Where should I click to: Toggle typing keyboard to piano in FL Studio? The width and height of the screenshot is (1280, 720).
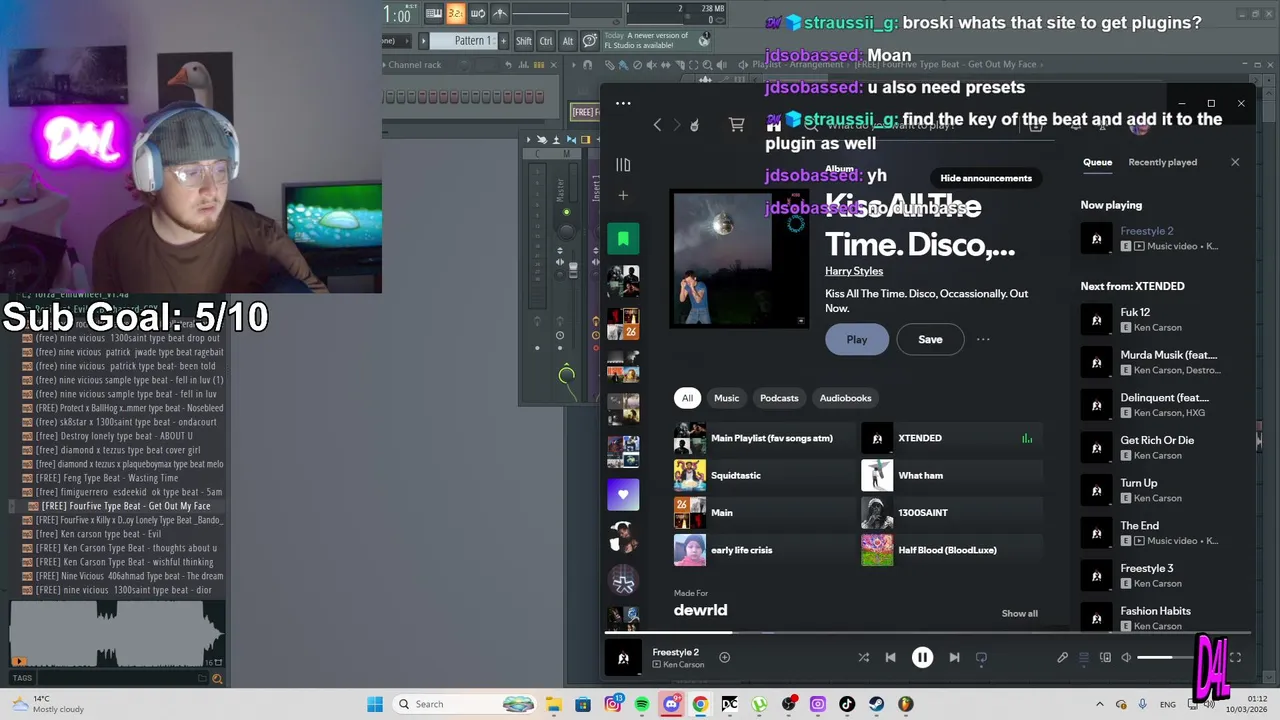(x=434, y=13)
